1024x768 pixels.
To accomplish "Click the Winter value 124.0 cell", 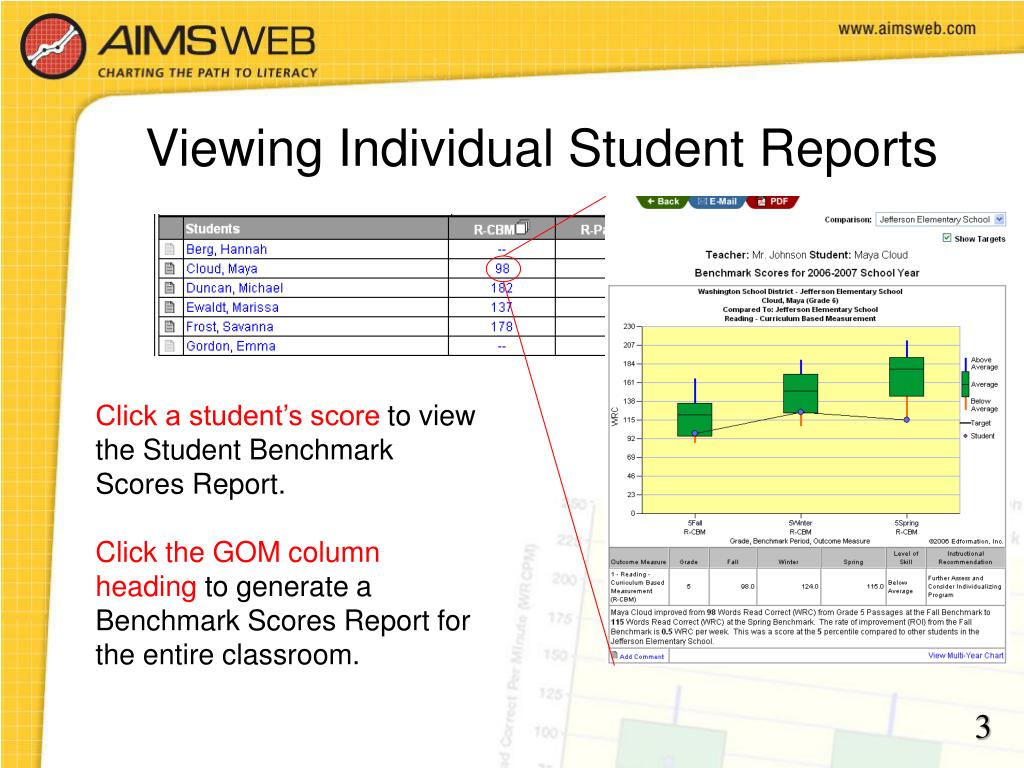I will coord(788,586).
